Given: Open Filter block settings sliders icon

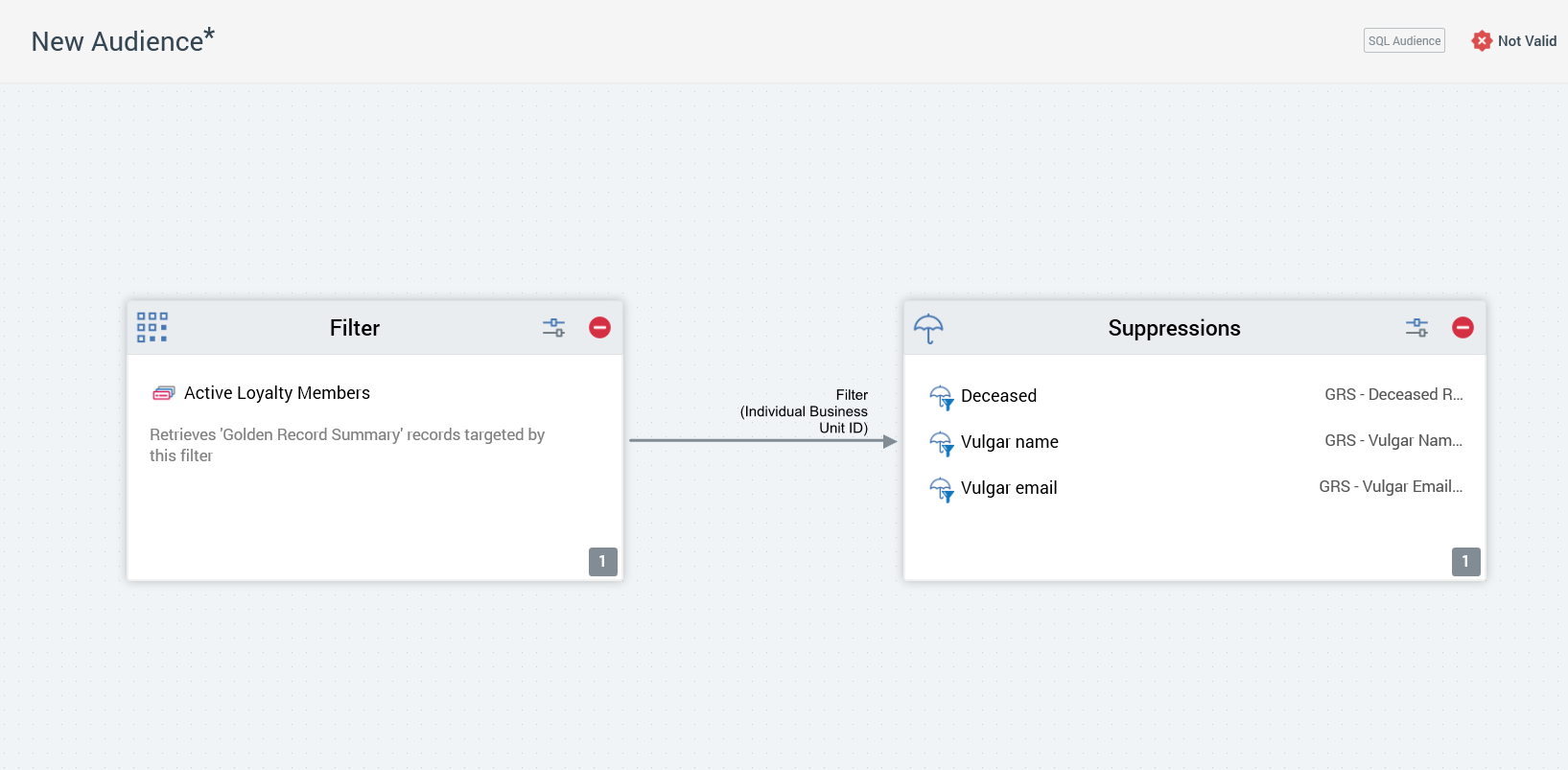Looking at the screenshot, I should point(553,328).
